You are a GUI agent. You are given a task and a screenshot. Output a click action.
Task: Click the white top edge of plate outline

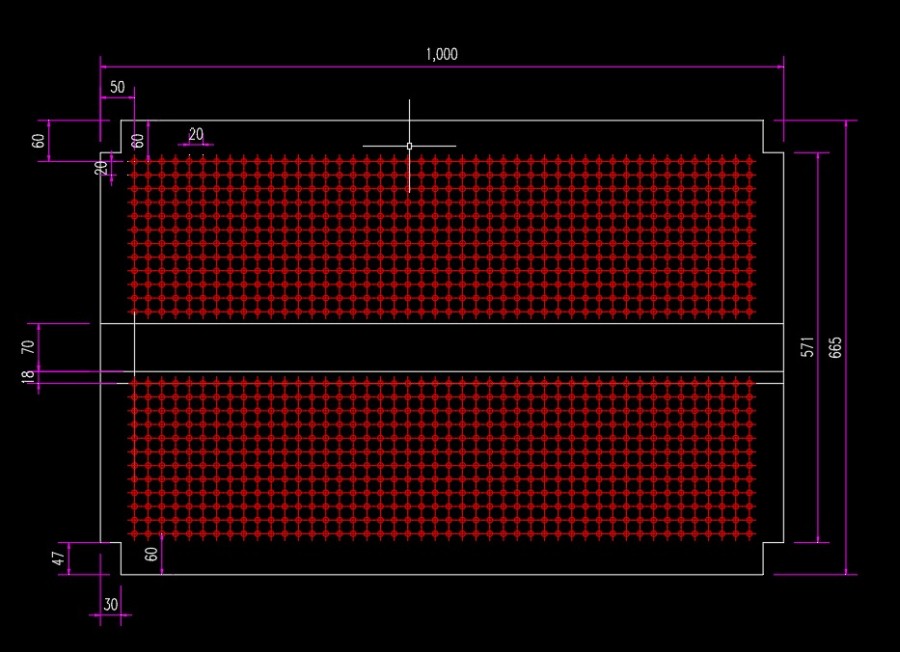point(442,121)
